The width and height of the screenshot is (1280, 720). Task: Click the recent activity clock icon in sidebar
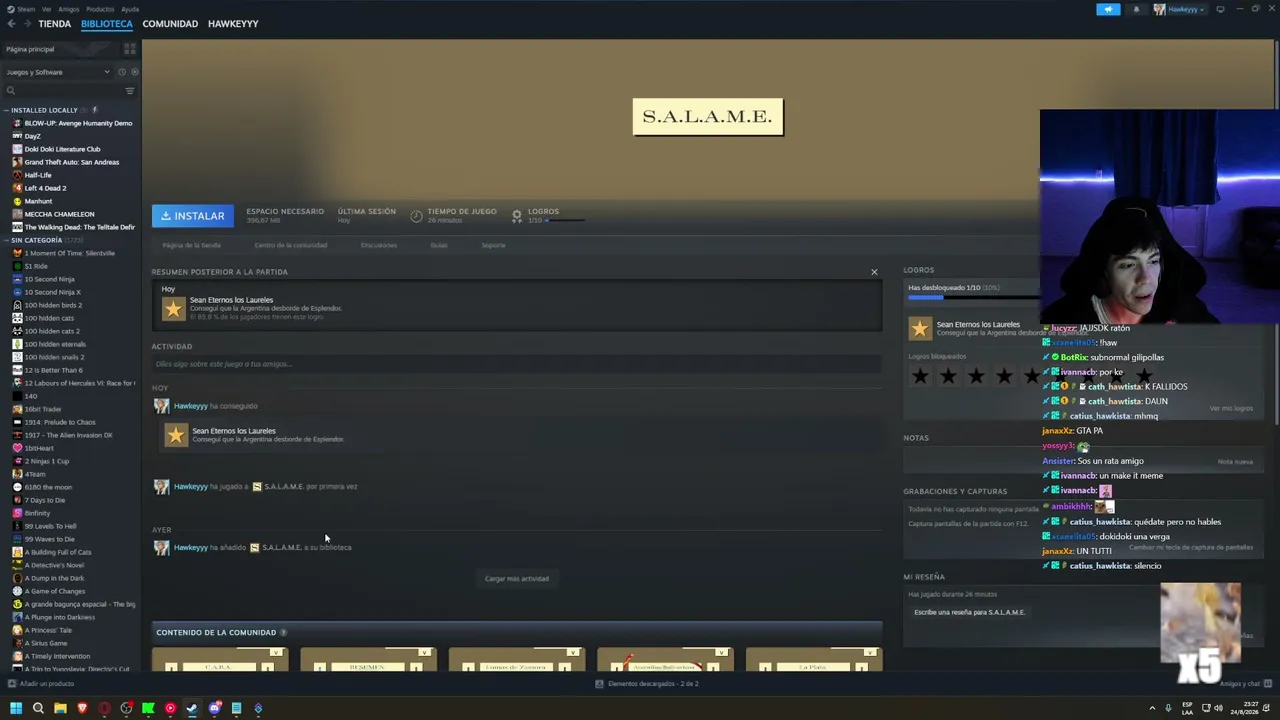click(122, 72)
